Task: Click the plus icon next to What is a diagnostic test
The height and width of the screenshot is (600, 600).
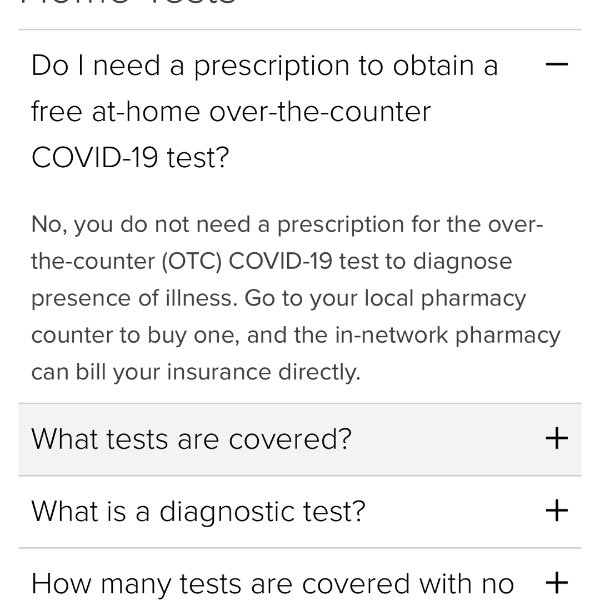Action: (x=556, y=510)
